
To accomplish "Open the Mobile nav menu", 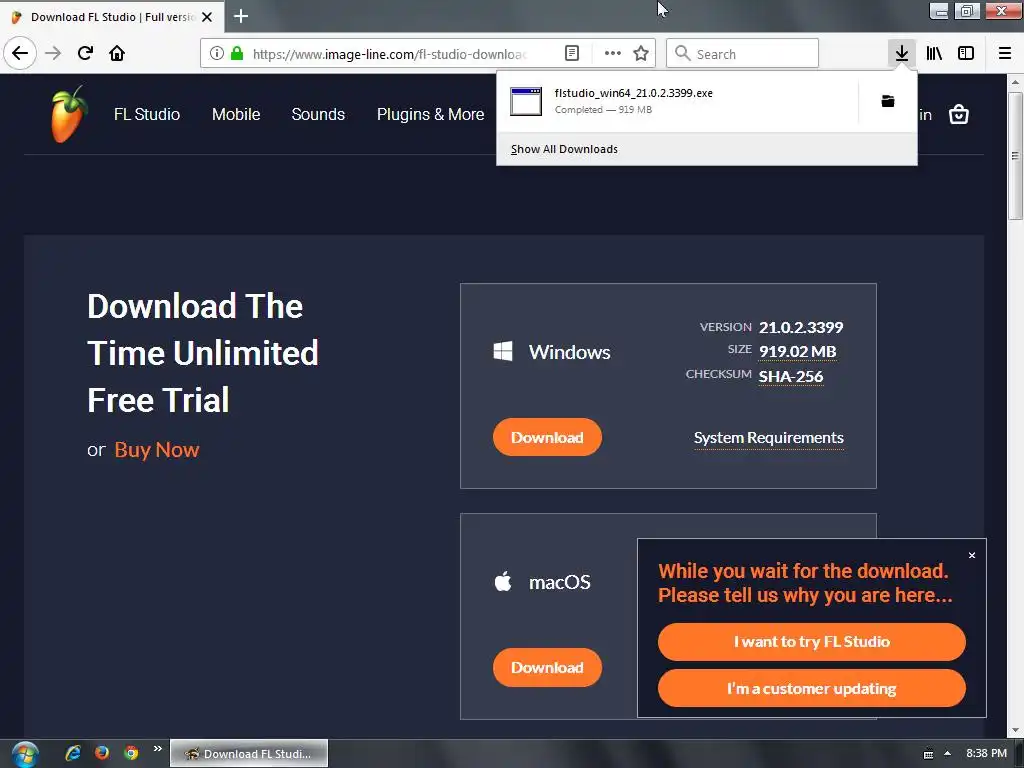I will 236,114.
